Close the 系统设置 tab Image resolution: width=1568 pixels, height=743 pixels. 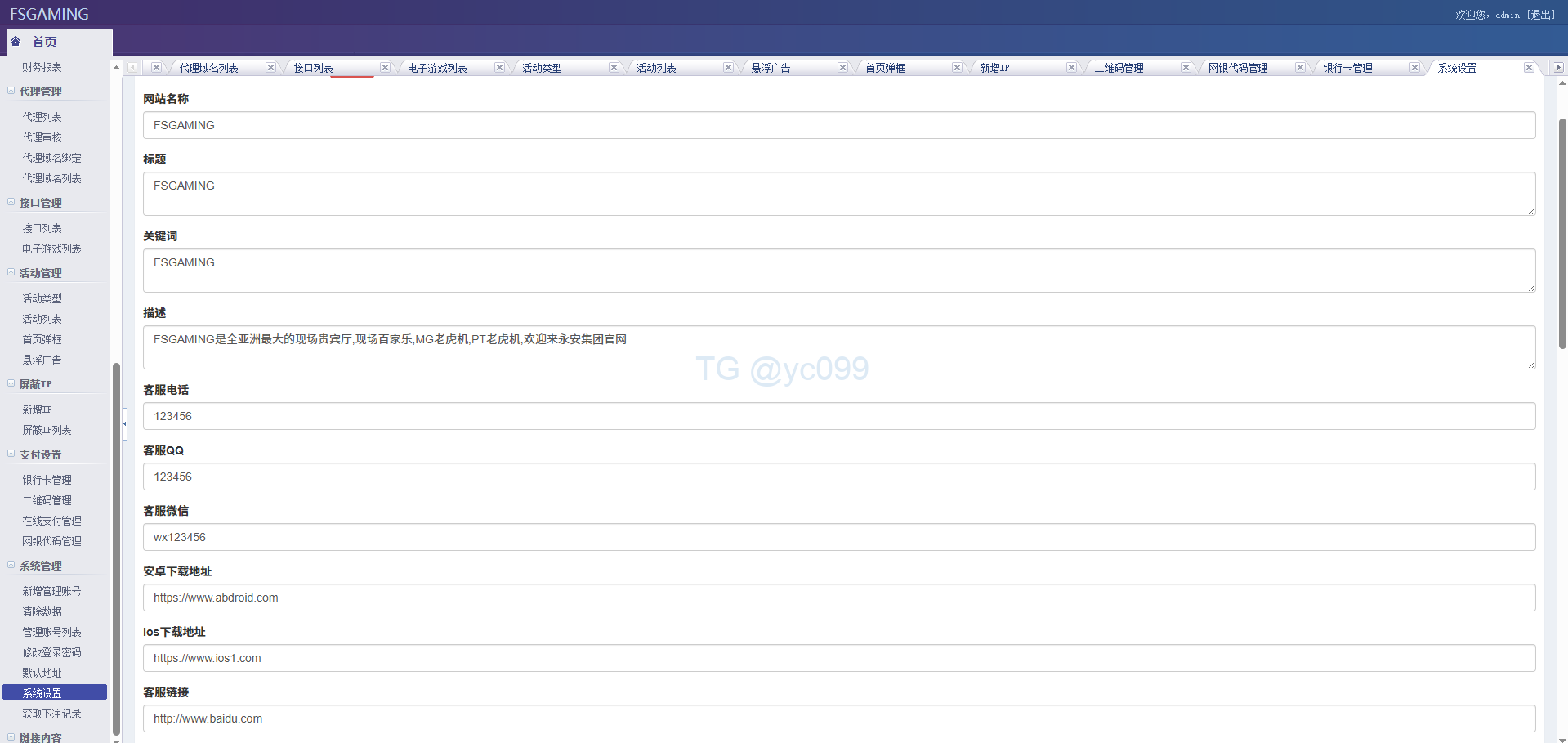1529,68
